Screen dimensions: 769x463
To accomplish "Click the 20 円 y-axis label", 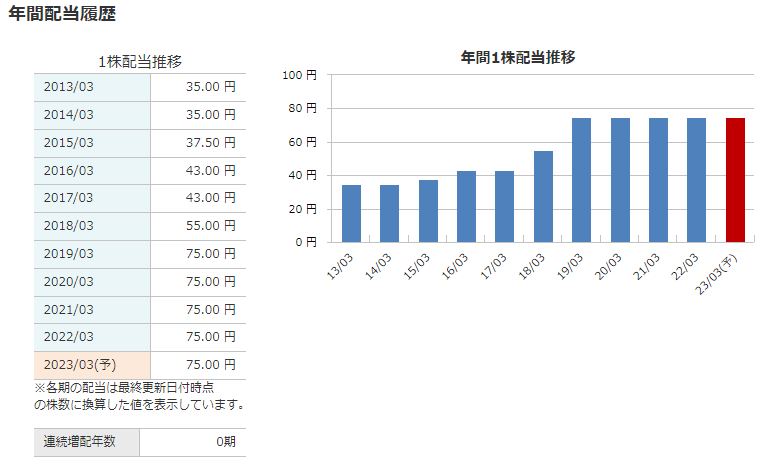I will 303,209.
